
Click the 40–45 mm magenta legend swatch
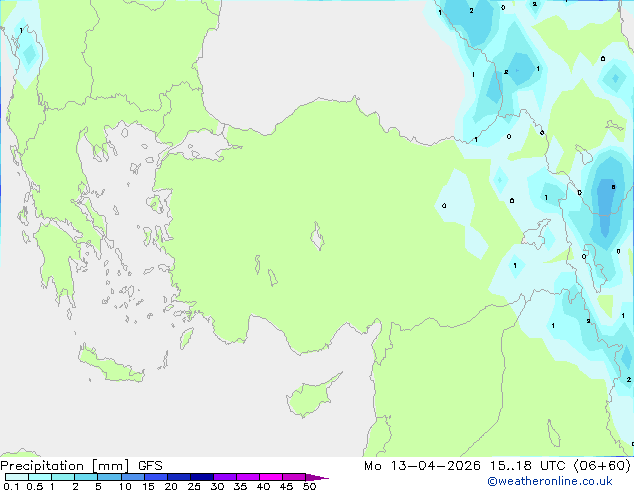click(271, 477)
